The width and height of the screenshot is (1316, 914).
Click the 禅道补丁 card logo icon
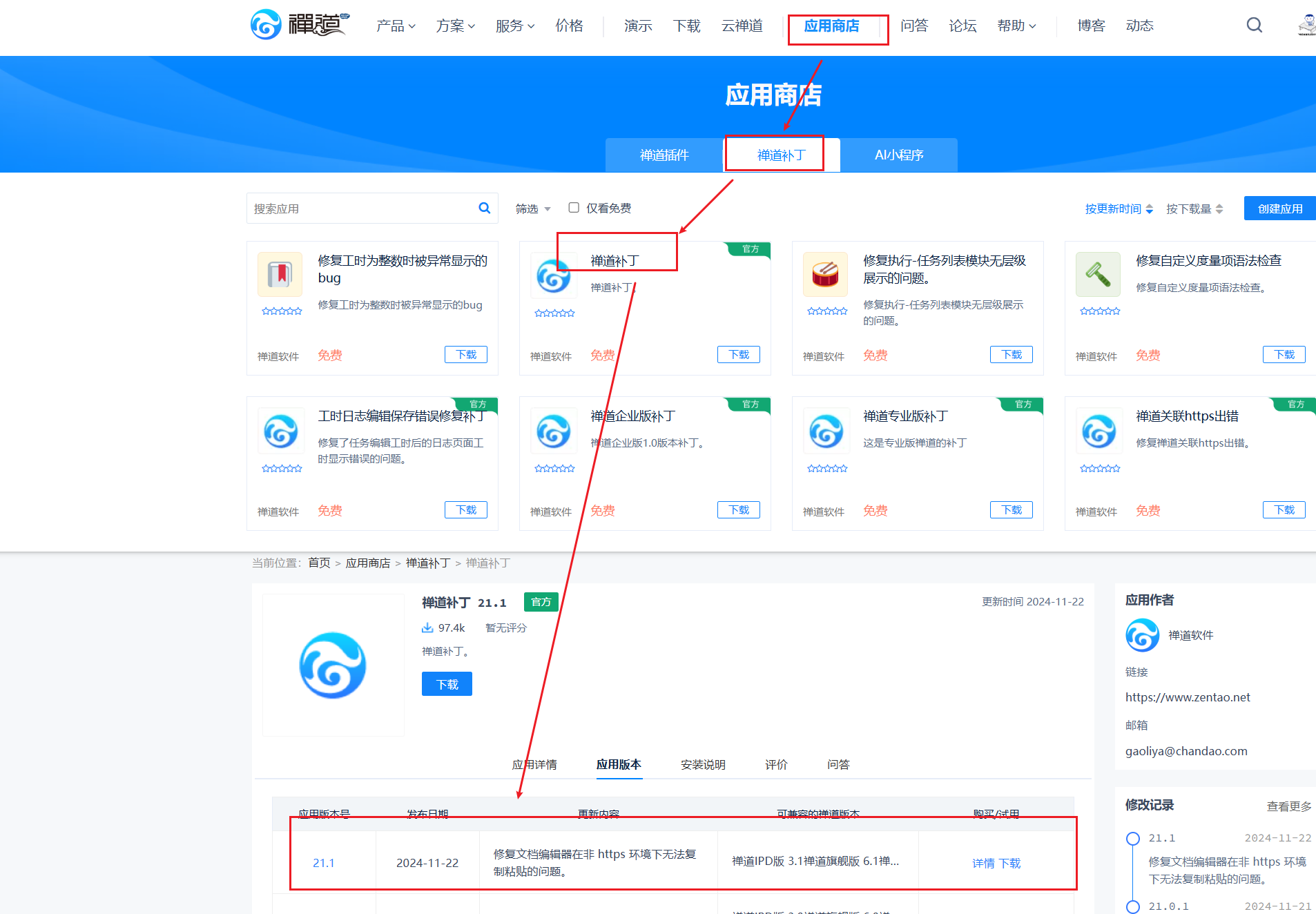point(553,275)
